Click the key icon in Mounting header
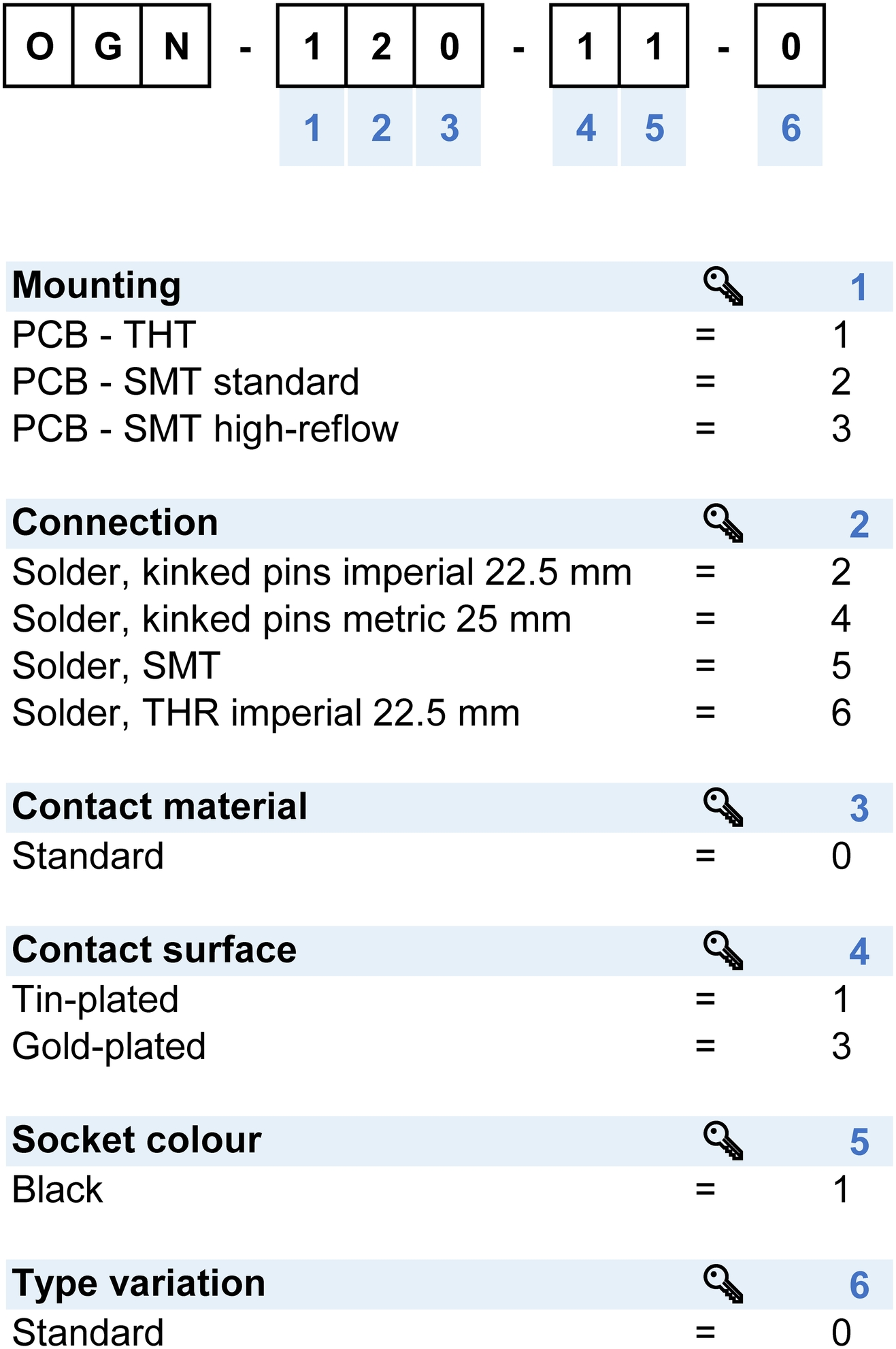The image size is (896, 1349). coord(723,287)
